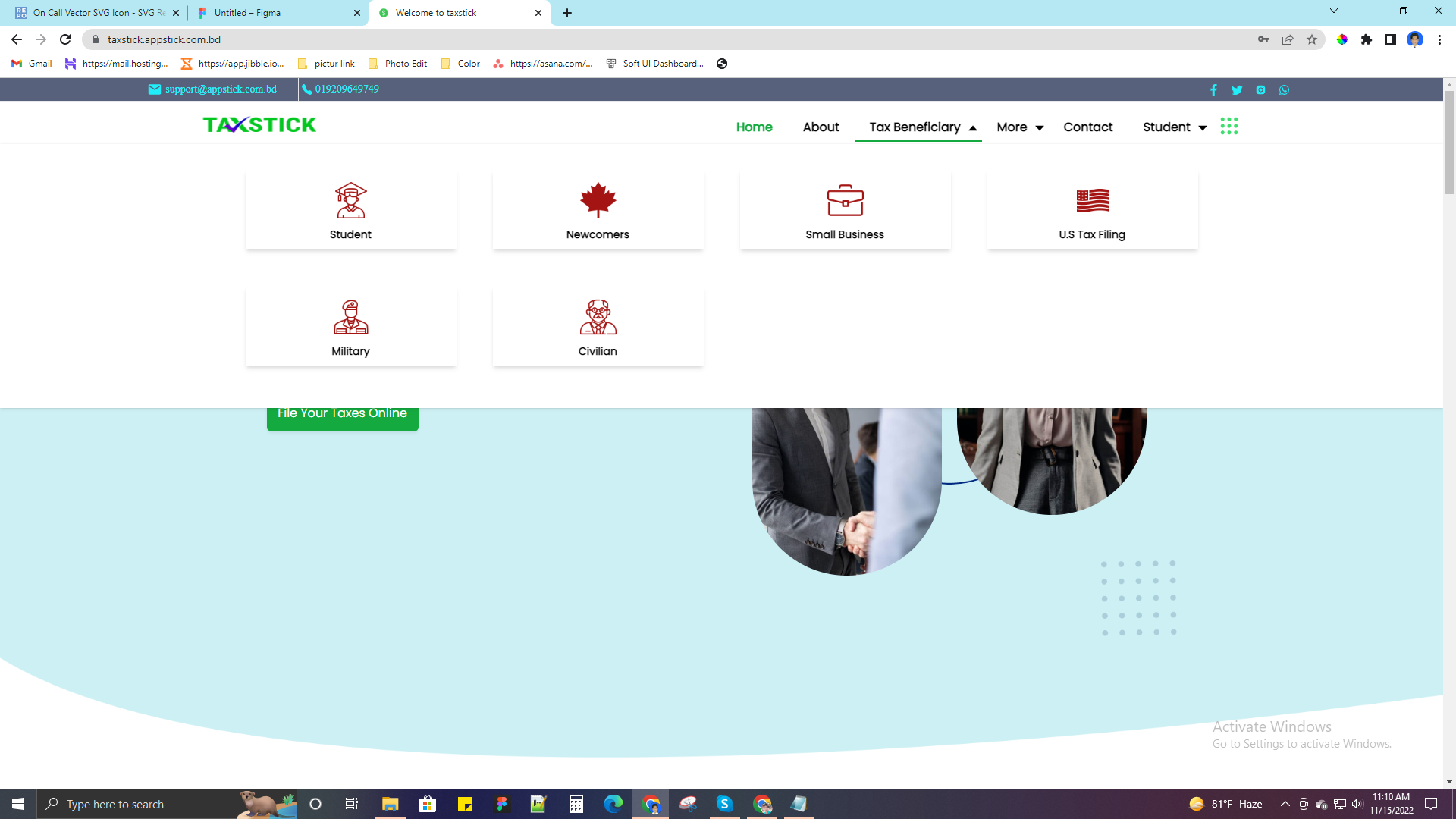Open the Facebook icon in top bar
Viewport: 1456px width, 819px height.
[x=1213, y=90]
